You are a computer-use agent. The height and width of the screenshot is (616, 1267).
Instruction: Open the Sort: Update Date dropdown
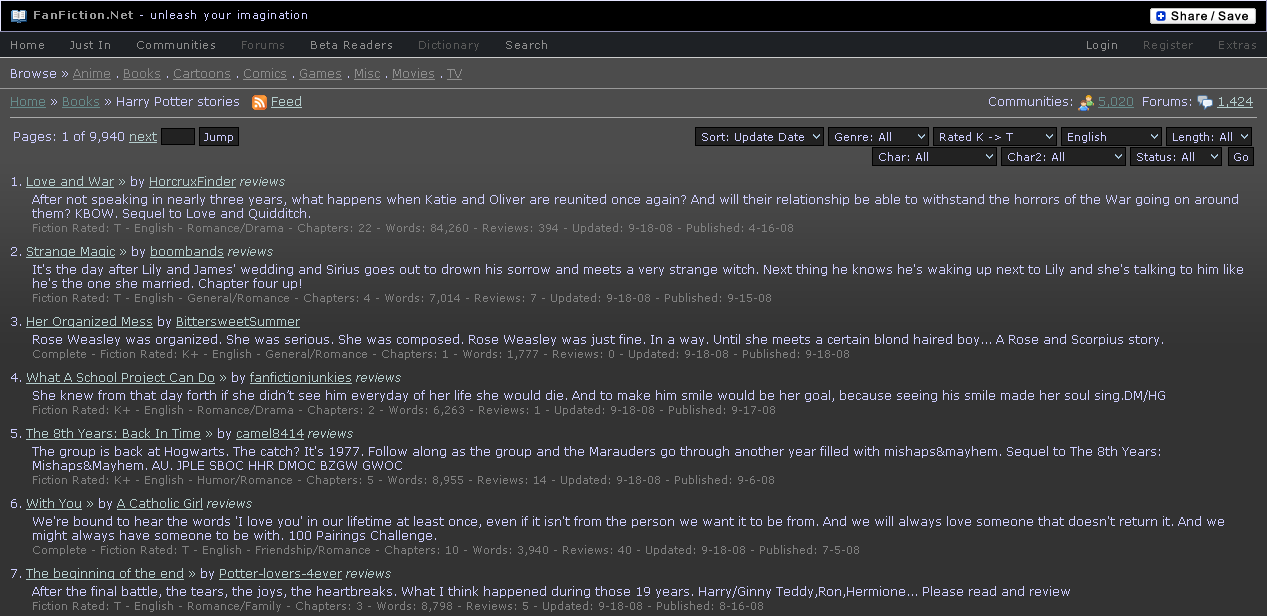759,137
